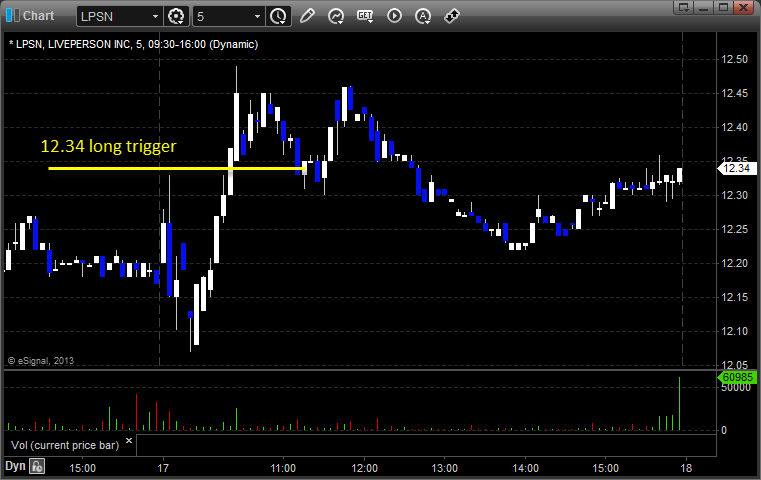Minimize the chart window
Image resolution: width=761 pixels, height=480 pixels.
coord(704,7)
